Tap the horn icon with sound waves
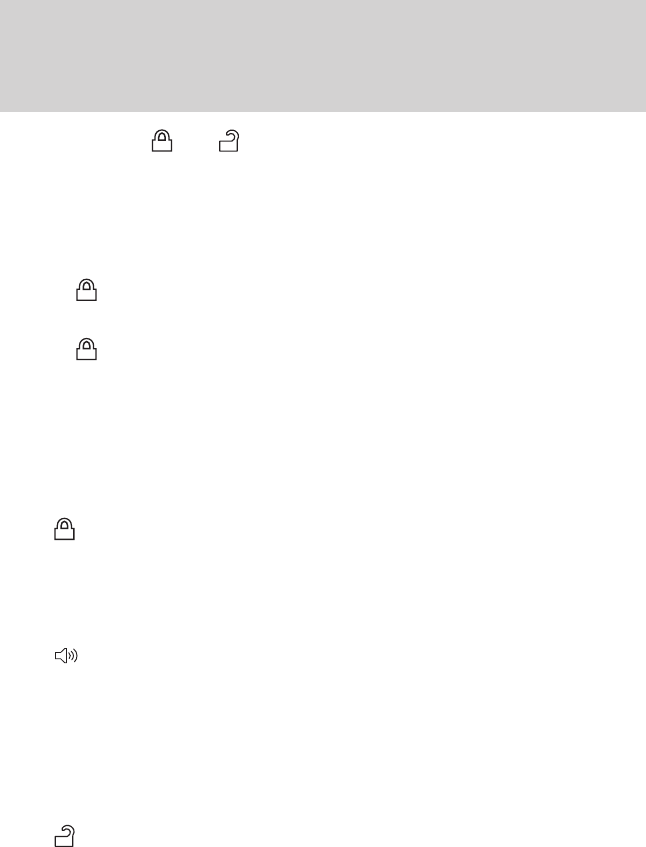This screenshot has width=646, height=847. pyautogui.click(x=66, y=655)
